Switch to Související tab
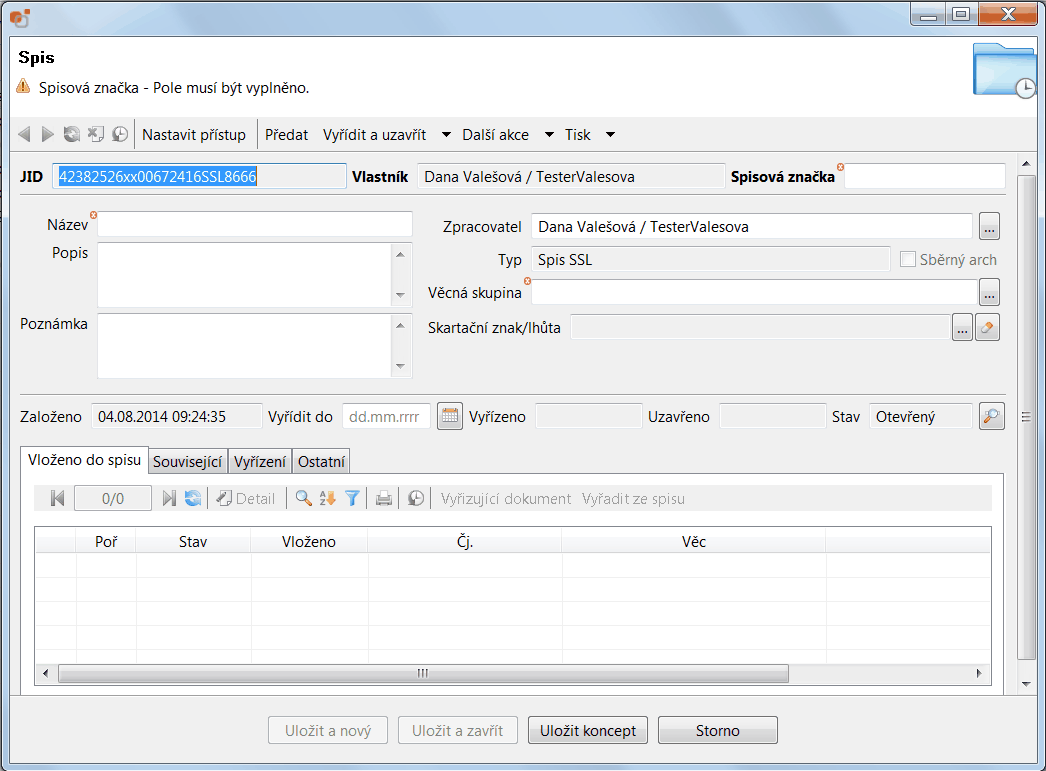Image resolution: width=1046 pixels, height=771 pixels. click(x=187, y=462)
